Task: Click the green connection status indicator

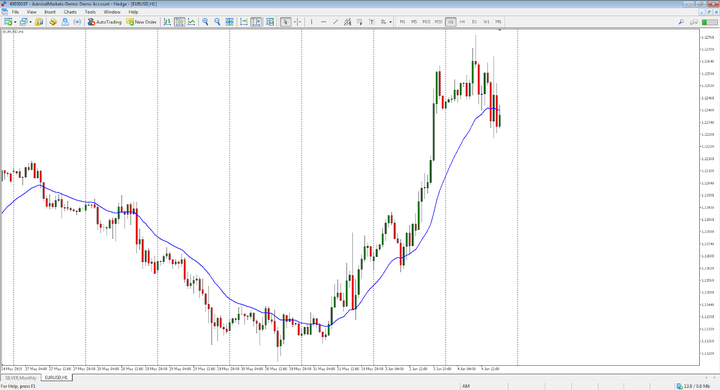Action: click(x=709, y=22)
